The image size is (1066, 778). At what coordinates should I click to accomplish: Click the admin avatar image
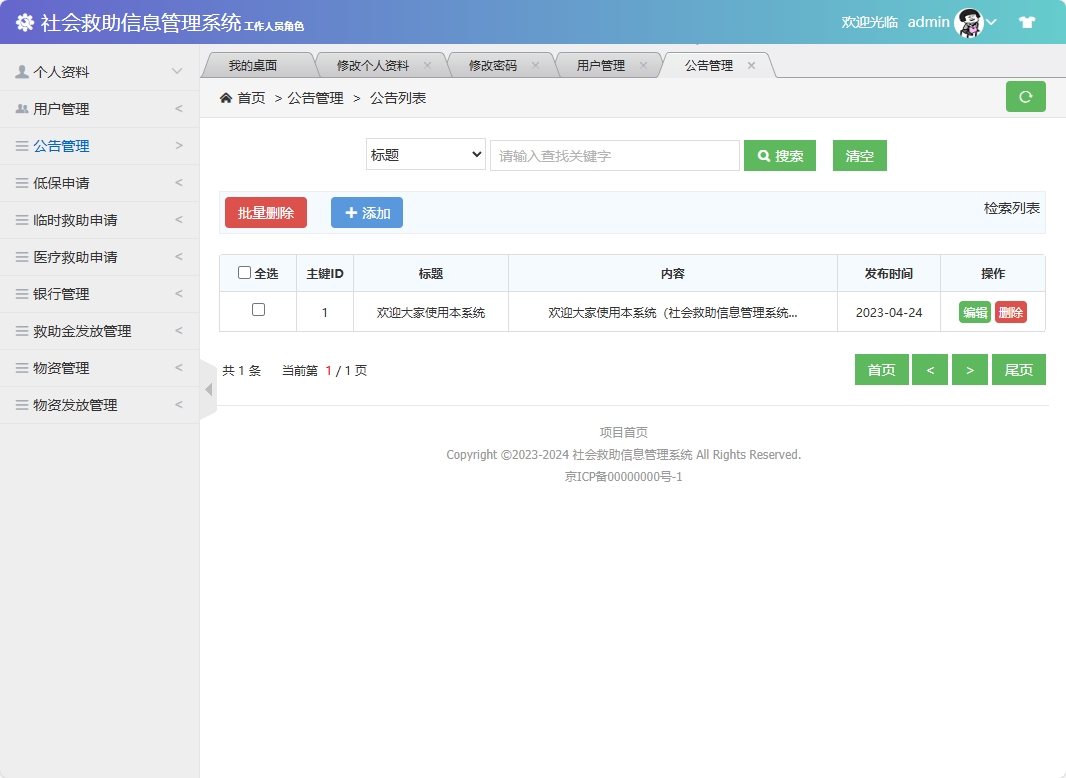pos(966,21)
